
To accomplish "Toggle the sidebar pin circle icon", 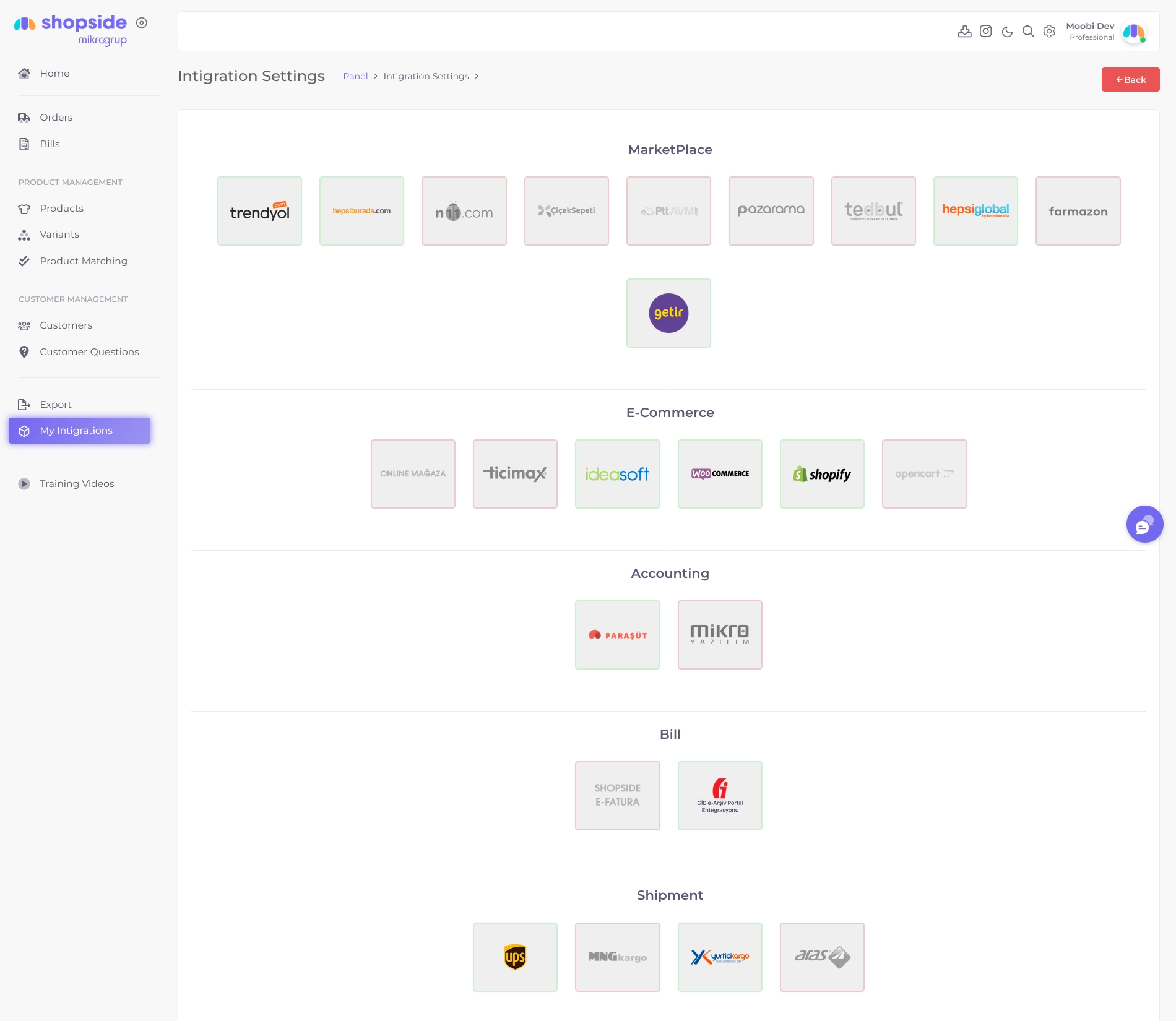I will (x=142, y=23).
